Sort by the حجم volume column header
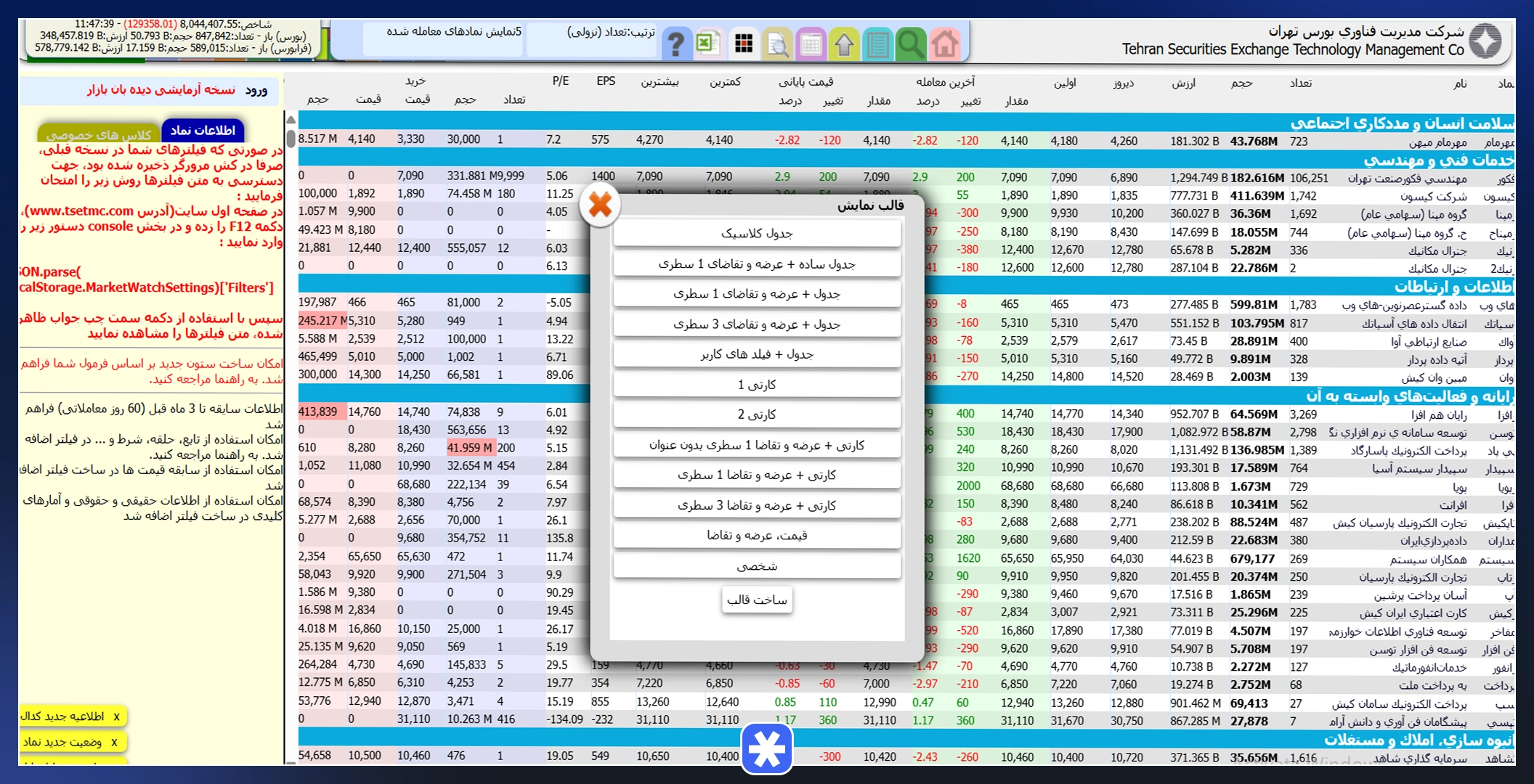 click(1242, 83)
